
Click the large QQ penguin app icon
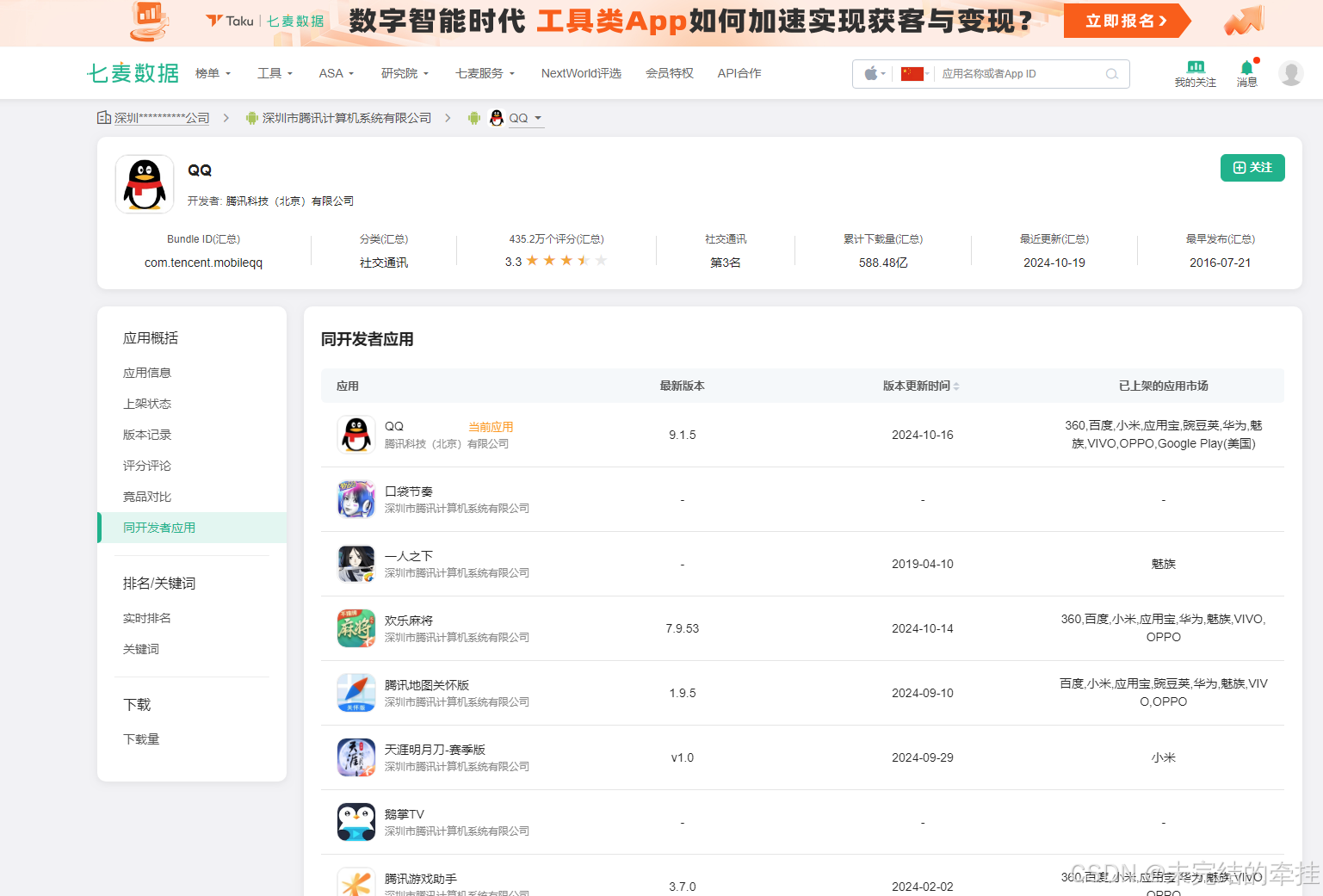coord(145,184)
